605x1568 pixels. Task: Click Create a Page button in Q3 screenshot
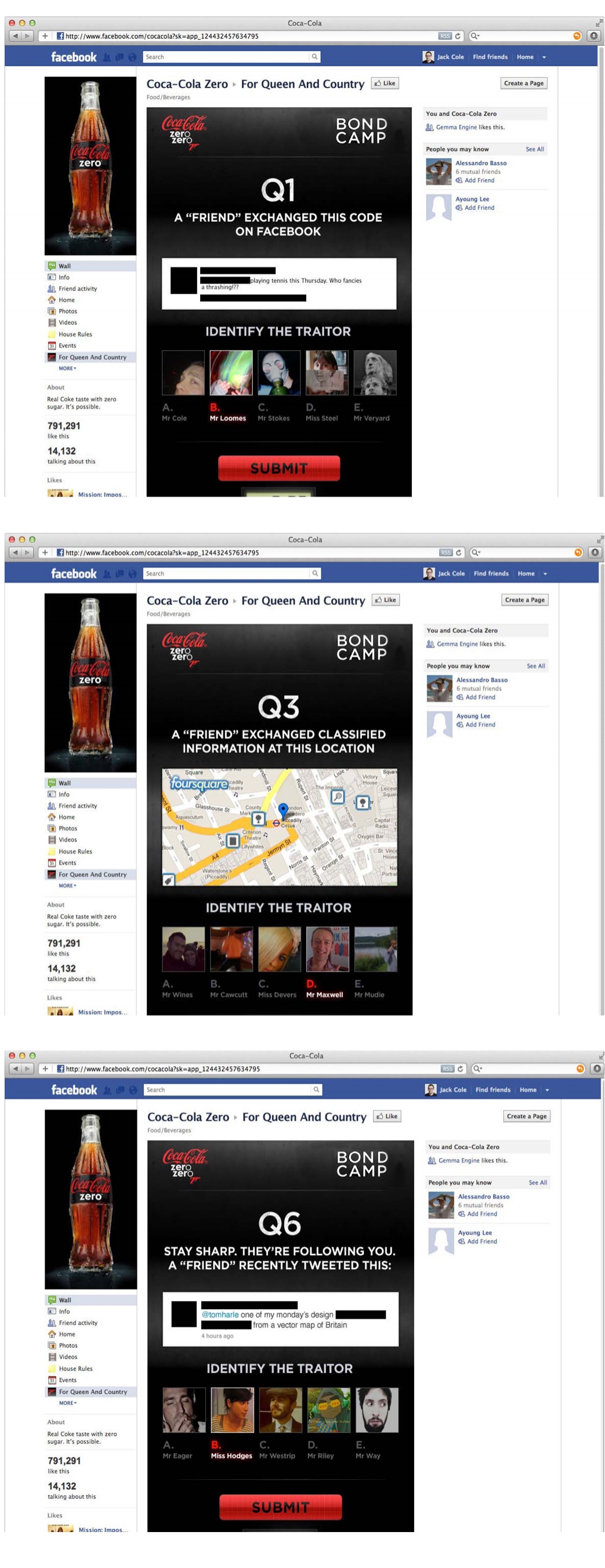point(524,600)
